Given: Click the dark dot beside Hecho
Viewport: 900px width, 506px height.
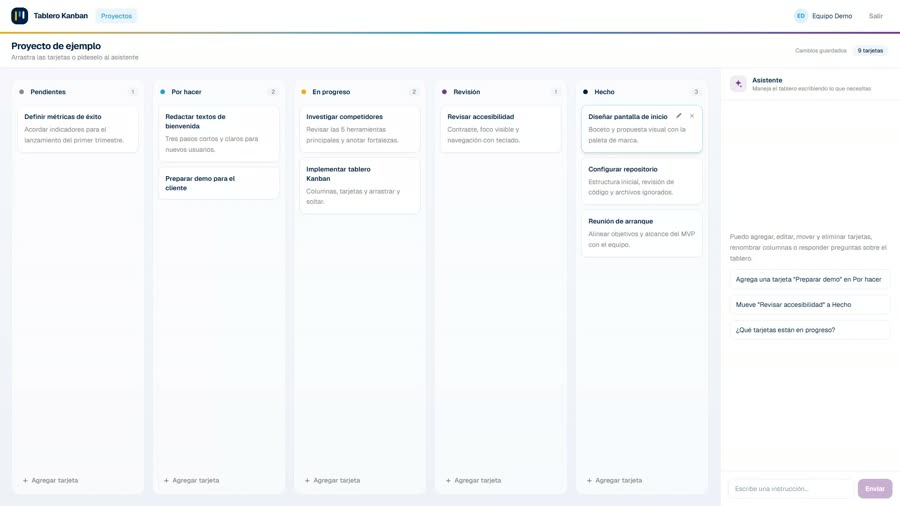Looking at the screenshot, I should click(x=585, y=92).
